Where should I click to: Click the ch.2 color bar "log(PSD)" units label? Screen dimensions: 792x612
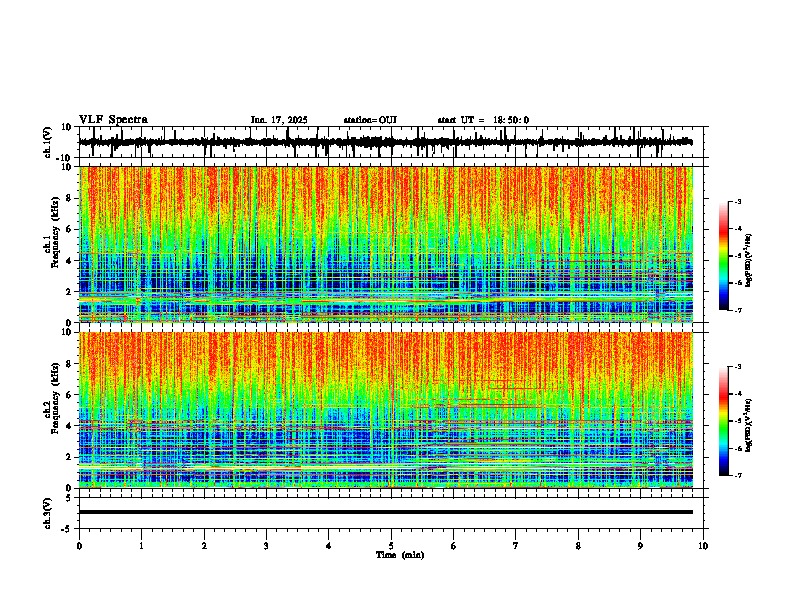click(x=748, y=425)
